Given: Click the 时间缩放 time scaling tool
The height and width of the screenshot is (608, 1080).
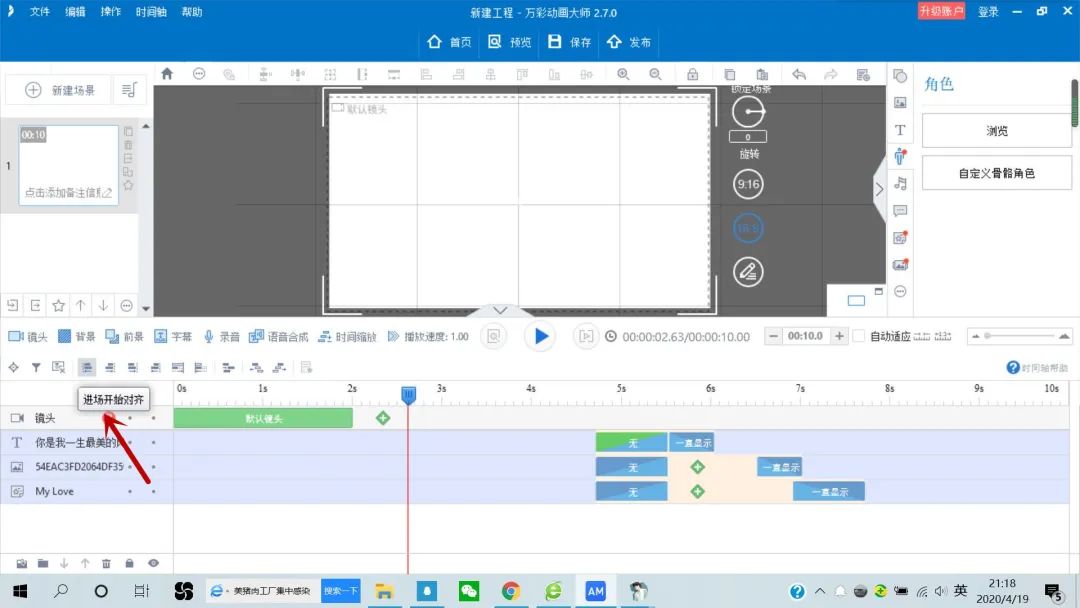Looking at the screenshot, I should 347,336.
